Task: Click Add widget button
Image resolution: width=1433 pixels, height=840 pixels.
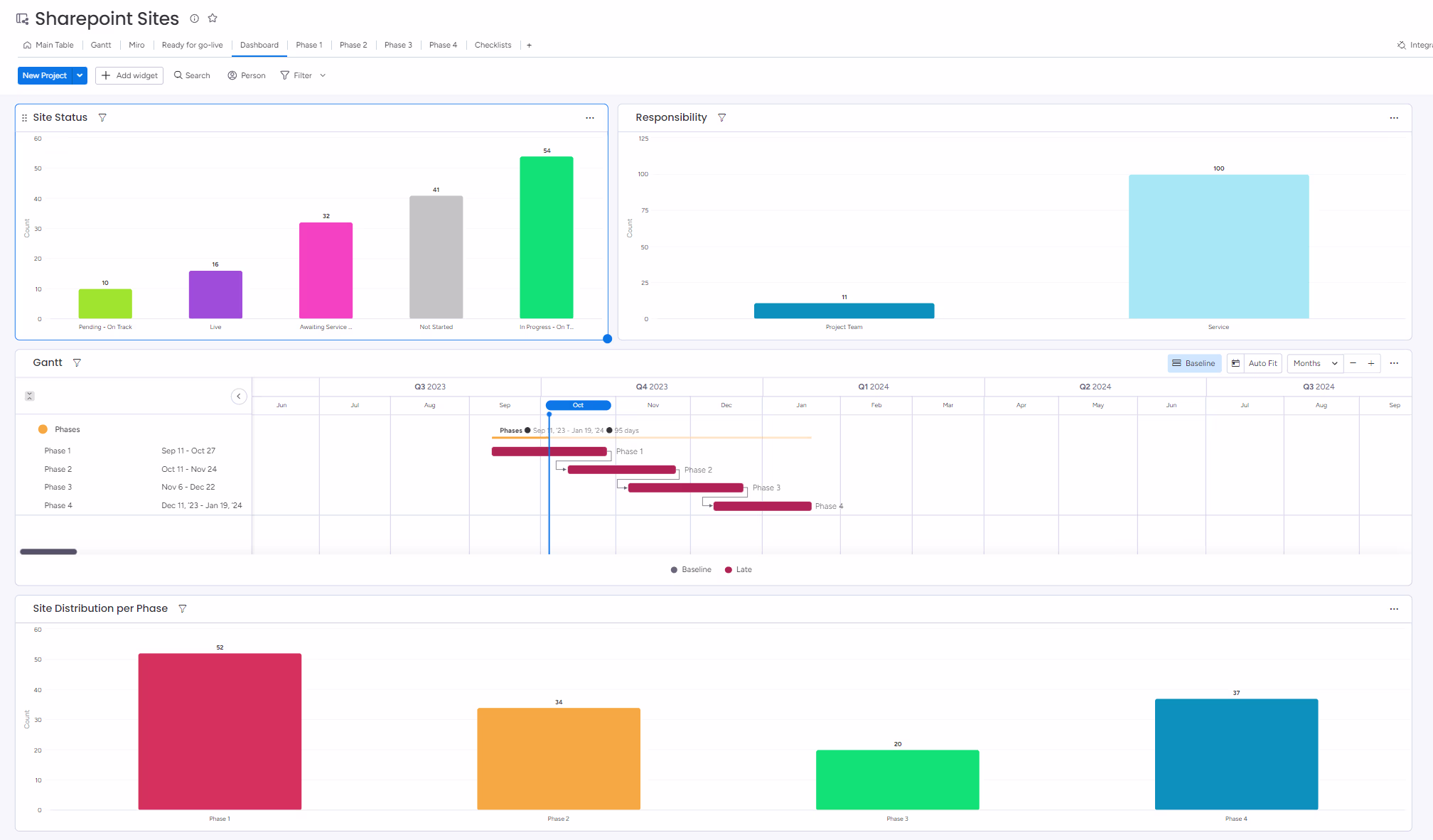Action: (x=129, y=75)
